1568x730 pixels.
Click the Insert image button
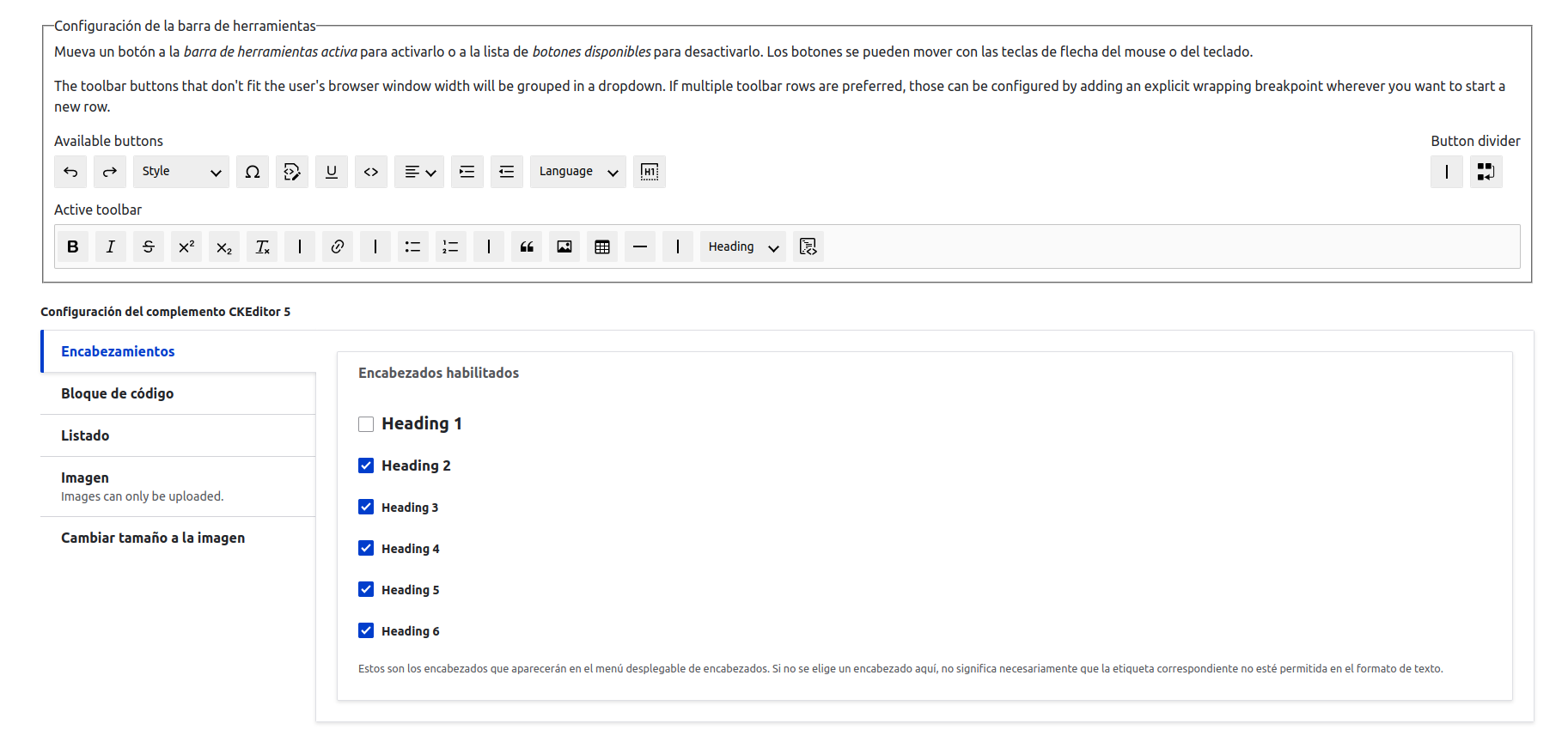click(564, 246)
